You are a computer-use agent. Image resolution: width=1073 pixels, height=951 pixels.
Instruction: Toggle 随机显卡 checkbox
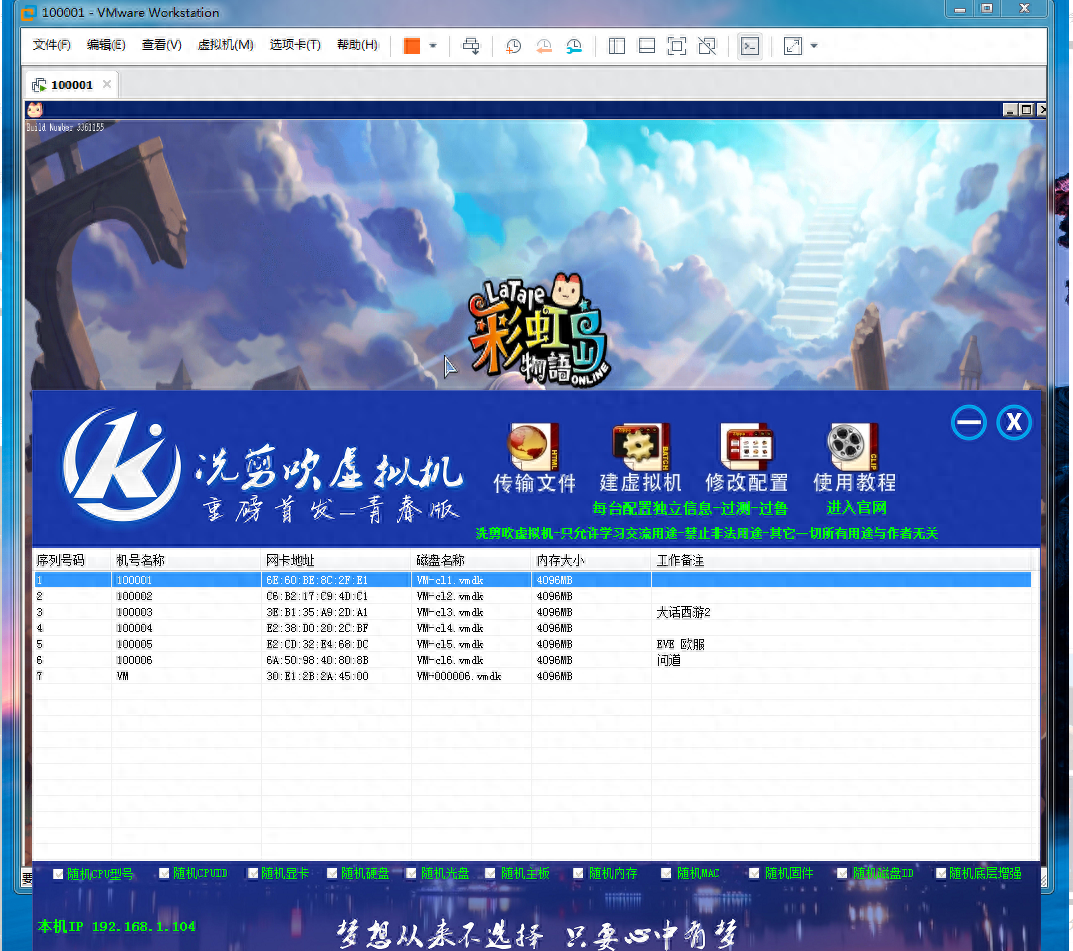pos(253,874)
